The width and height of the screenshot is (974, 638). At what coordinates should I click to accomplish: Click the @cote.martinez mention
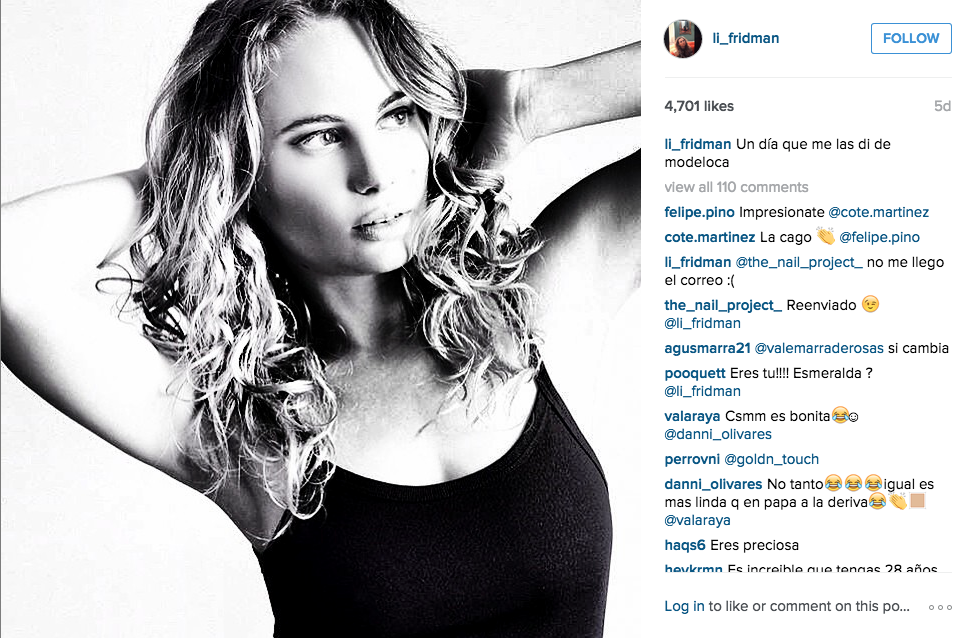878,212
